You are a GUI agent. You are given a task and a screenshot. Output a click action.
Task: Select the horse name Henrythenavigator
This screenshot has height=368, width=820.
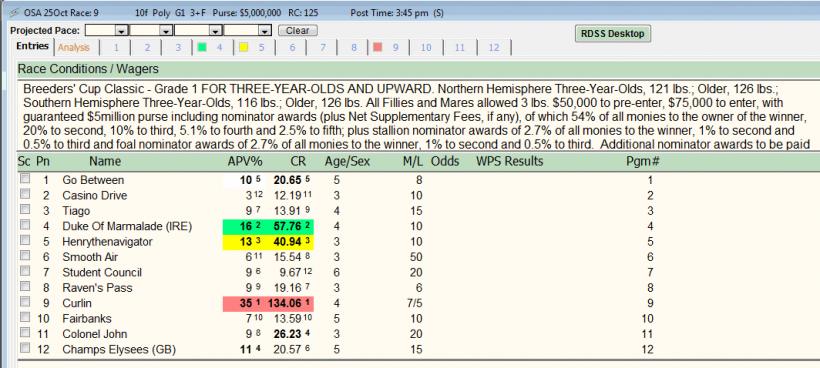(107, 242)
